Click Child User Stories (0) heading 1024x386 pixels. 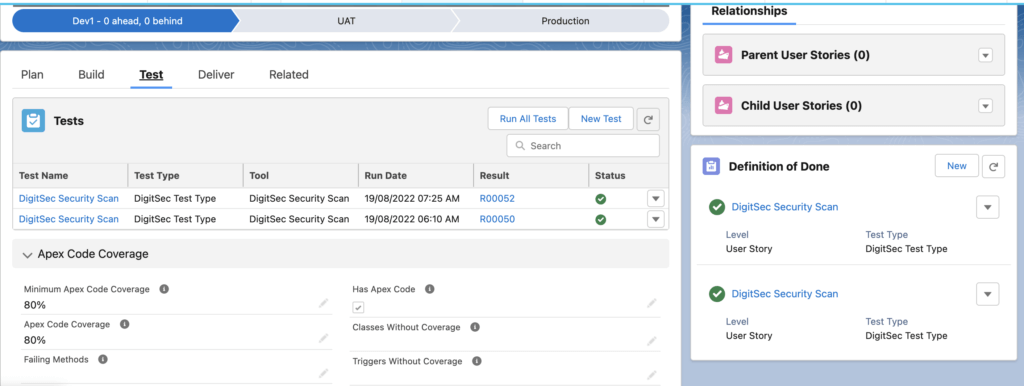click(801, 105)
